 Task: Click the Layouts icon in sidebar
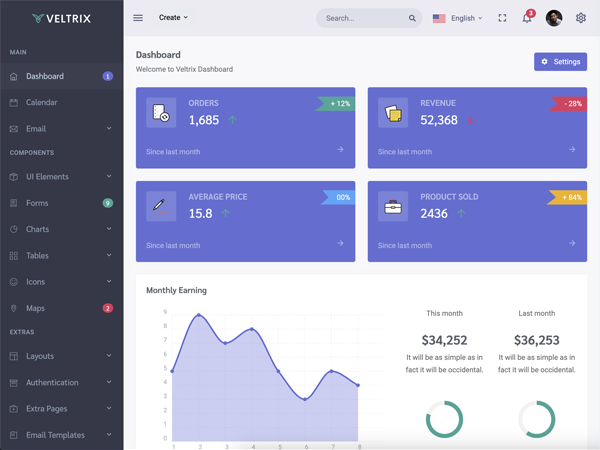tap(14, 356)
